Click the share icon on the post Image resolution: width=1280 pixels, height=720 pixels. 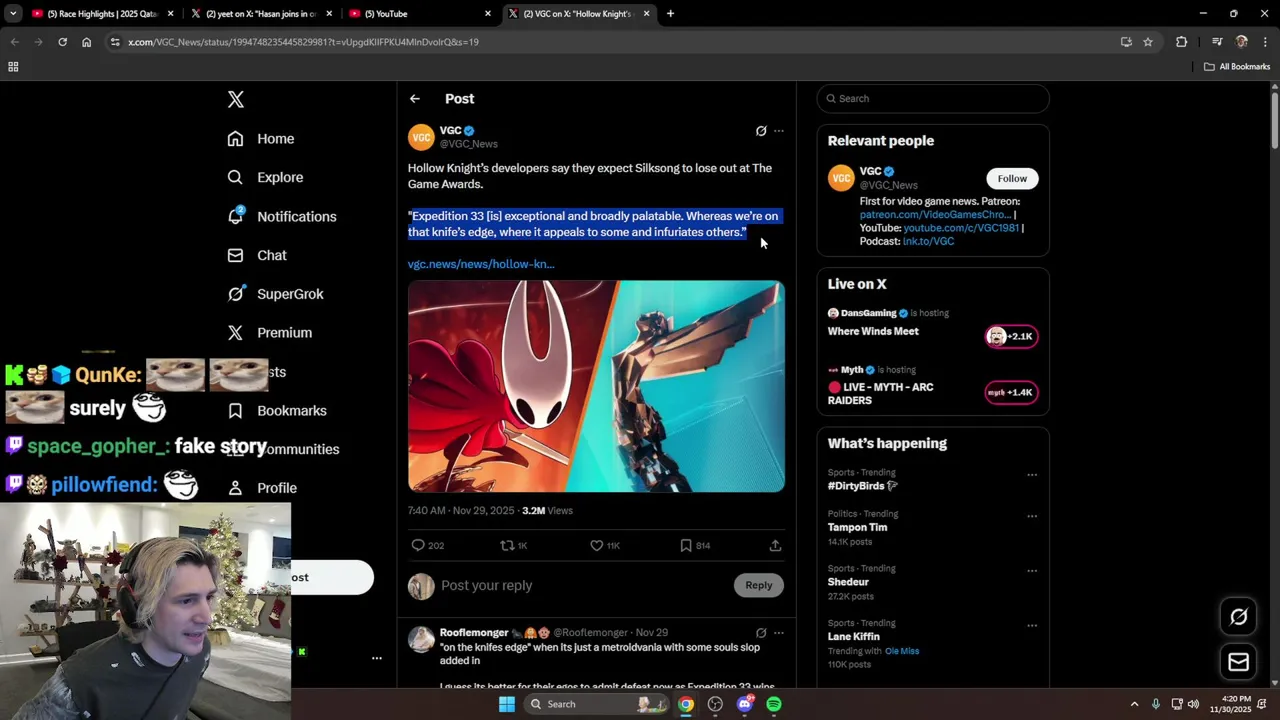tap(775, 545)
